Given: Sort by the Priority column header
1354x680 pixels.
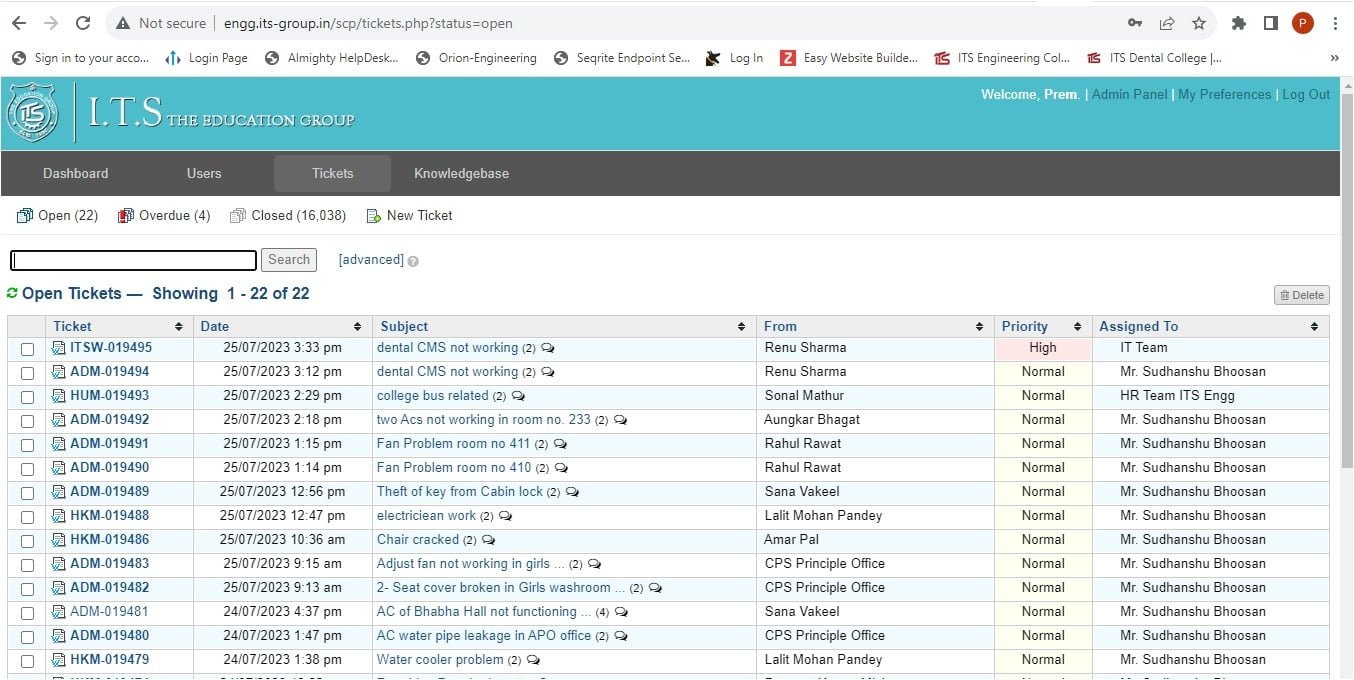Looking at the screenshot, I should 1042,326.
